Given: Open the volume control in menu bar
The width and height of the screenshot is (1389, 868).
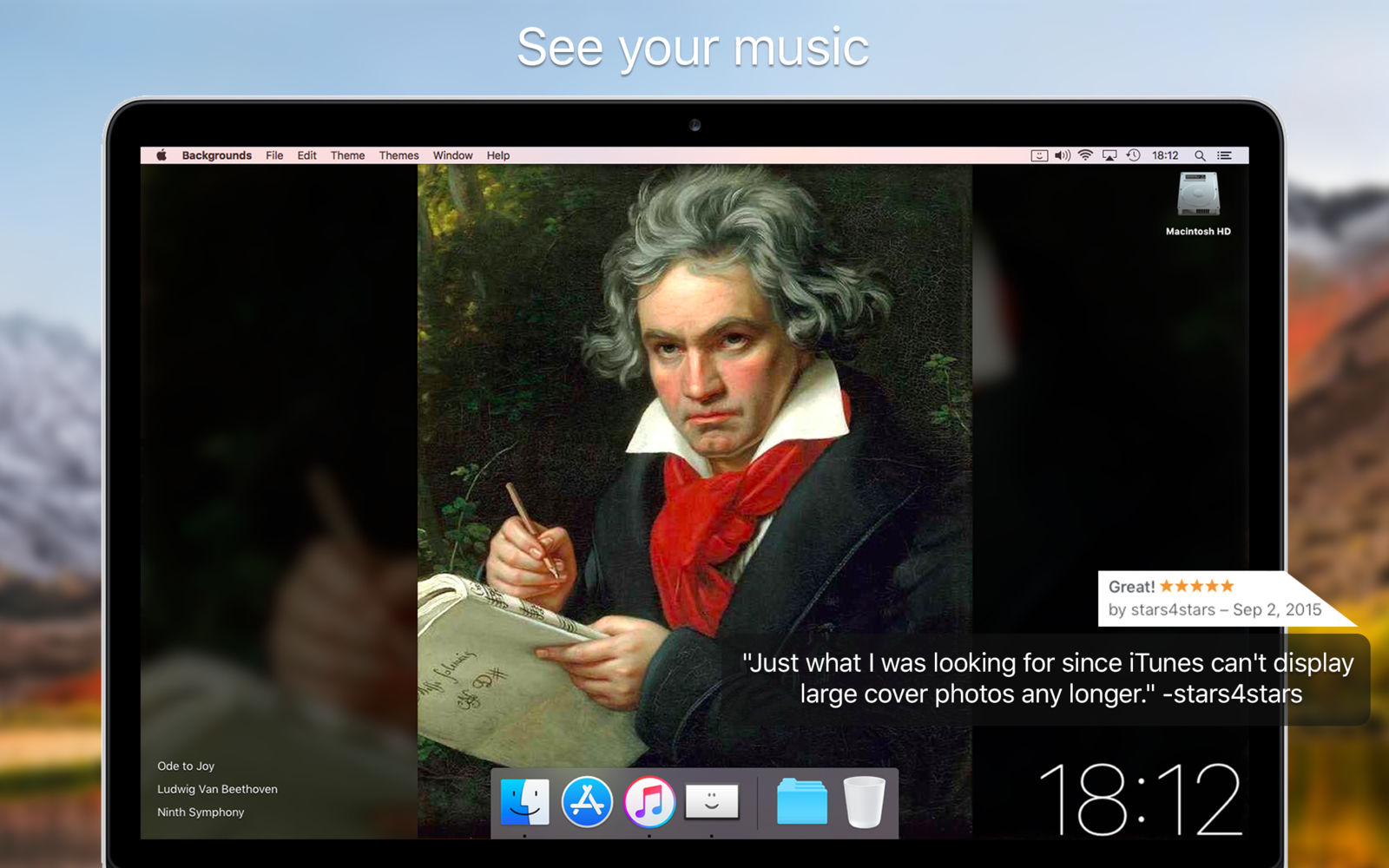Looking at the screenshot, I should click(1063, 155).
